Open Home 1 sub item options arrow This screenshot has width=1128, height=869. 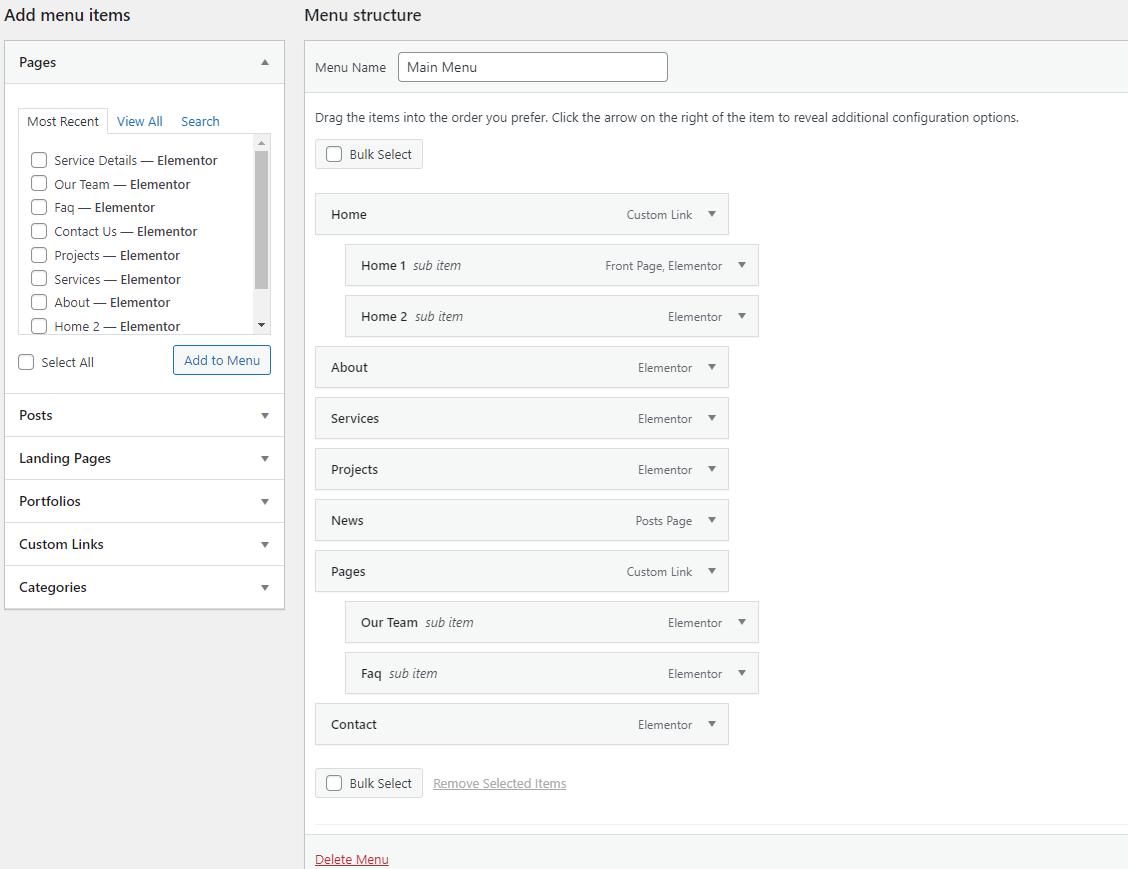point(742,265)
